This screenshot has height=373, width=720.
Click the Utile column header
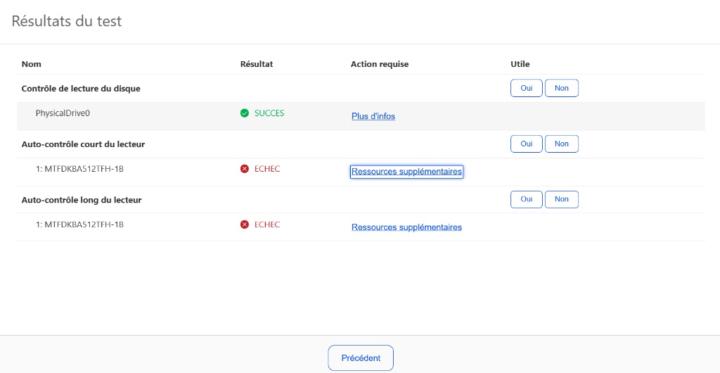pyautogui.click(x=520, y=64)
